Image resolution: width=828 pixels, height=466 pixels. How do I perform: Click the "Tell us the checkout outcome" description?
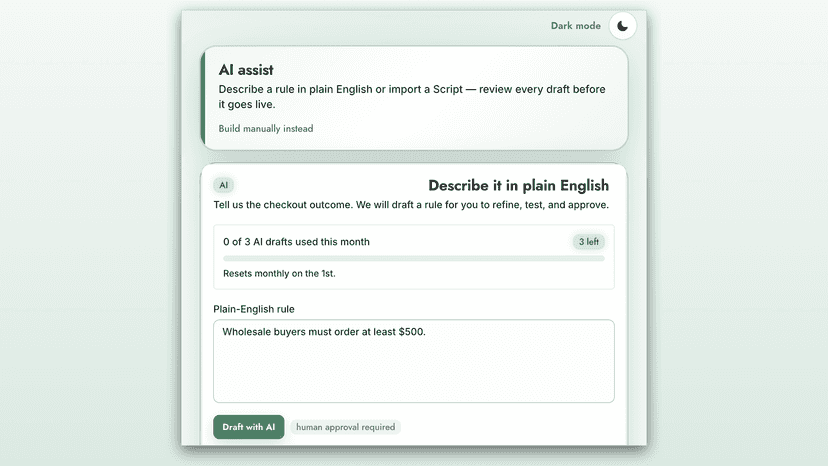point(411,204)
